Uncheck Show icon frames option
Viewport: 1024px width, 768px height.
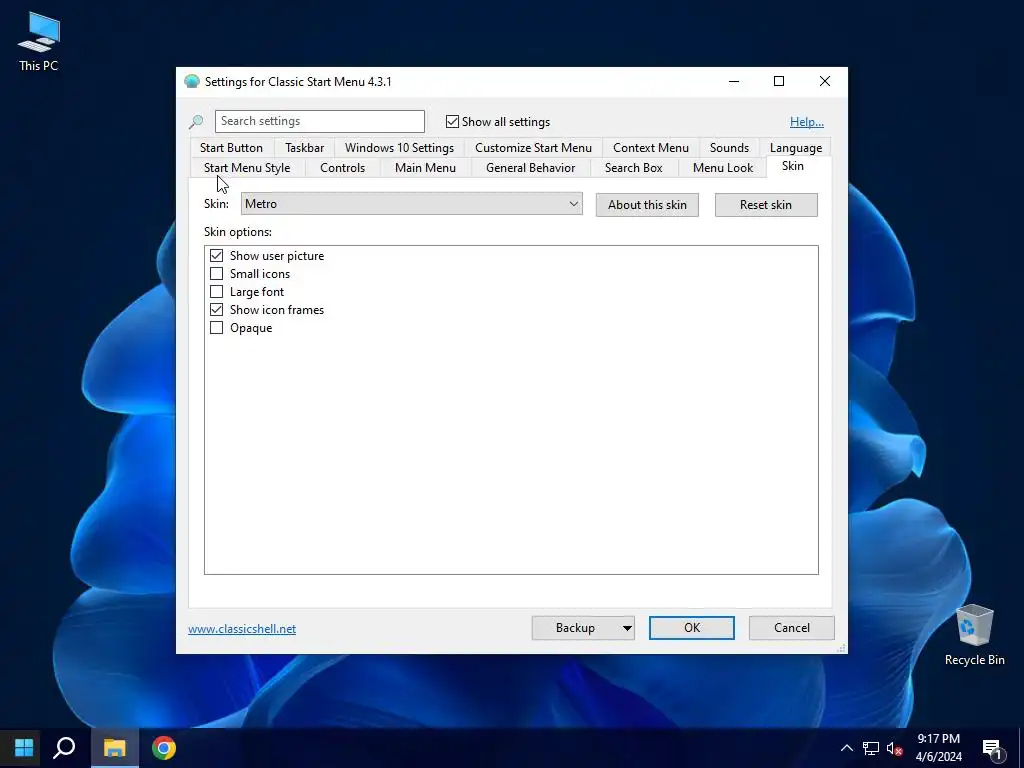pos(216,310)
